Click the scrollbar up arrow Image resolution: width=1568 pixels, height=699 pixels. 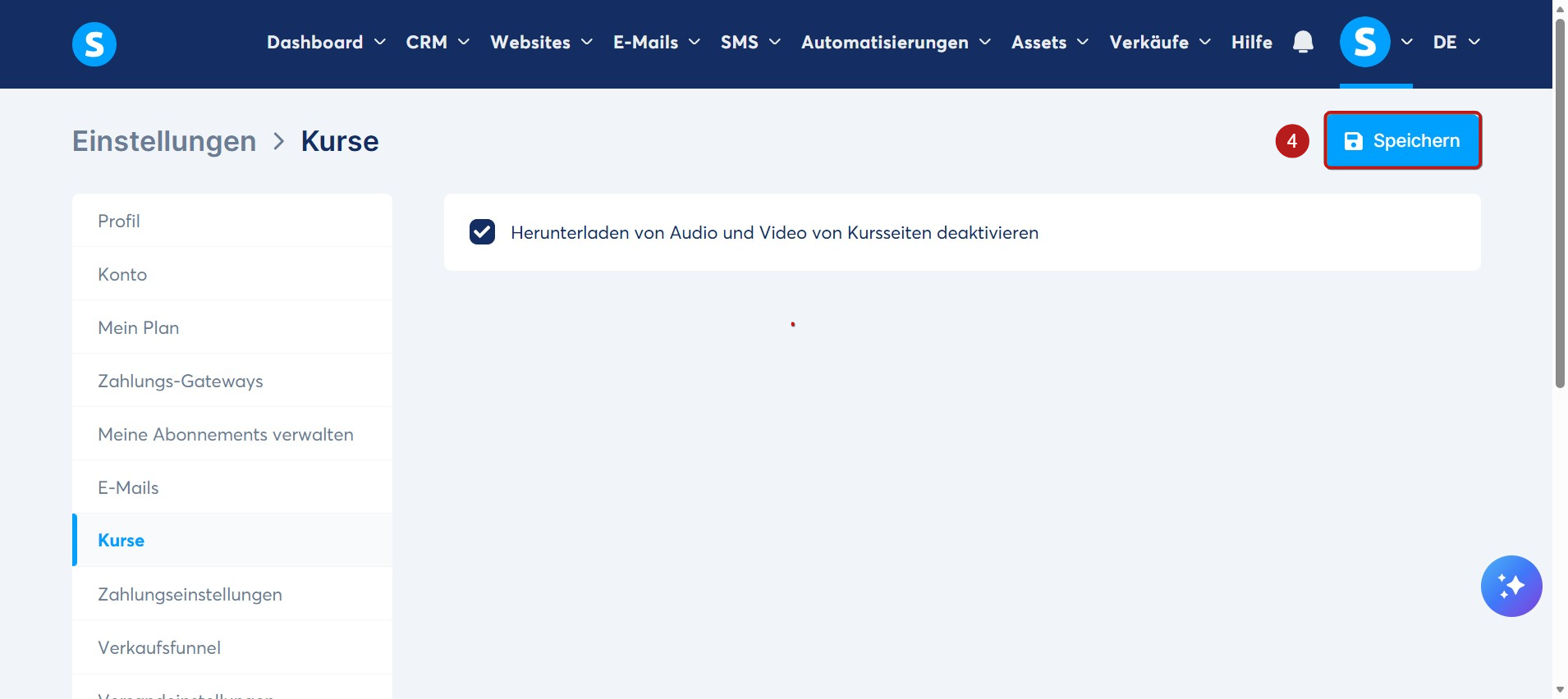point(1560,8)
